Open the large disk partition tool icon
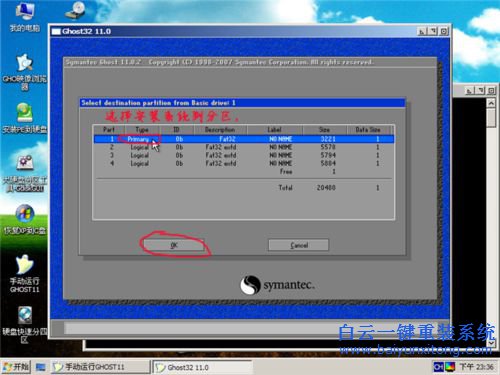This screenshot has height=375, width=500. pyautogui.click(x=25, y=173)
